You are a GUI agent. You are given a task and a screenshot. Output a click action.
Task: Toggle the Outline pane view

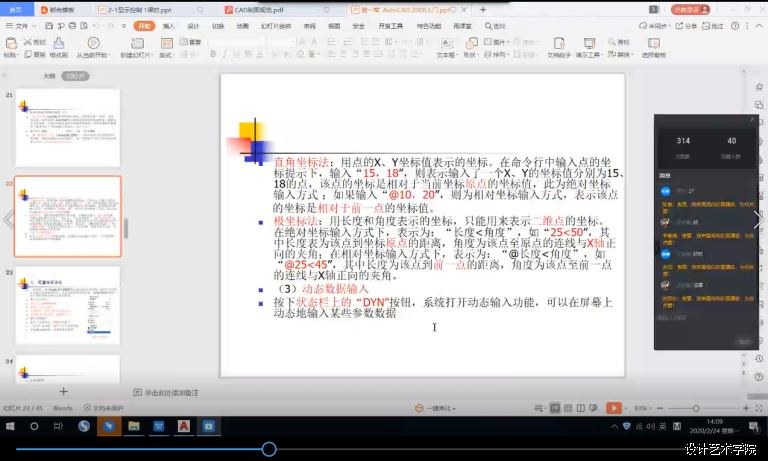(x=48, y=75)
